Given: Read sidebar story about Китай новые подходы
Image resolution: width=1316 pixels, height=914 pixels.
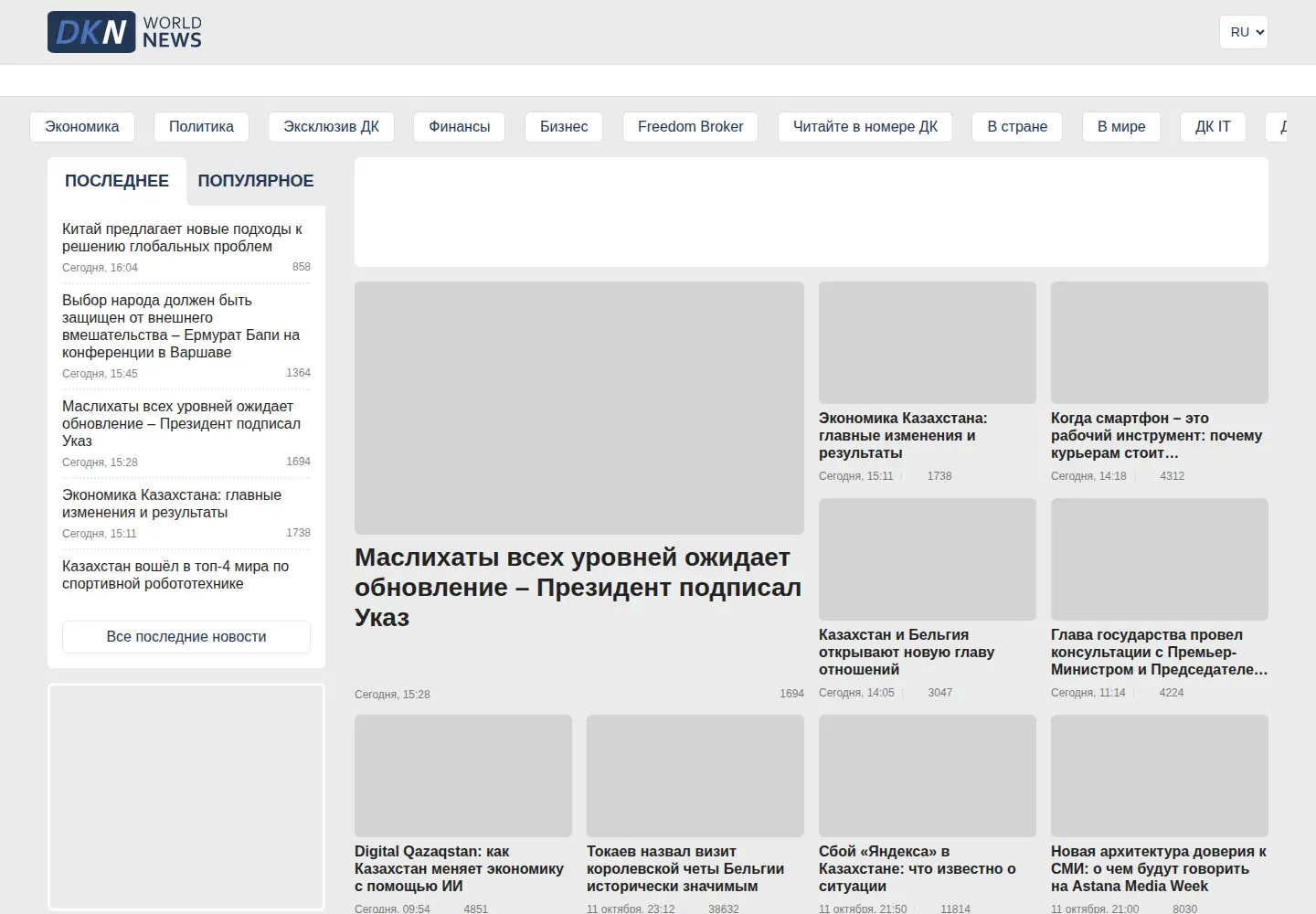Looking at the screenshot, I should pos(182,238).
